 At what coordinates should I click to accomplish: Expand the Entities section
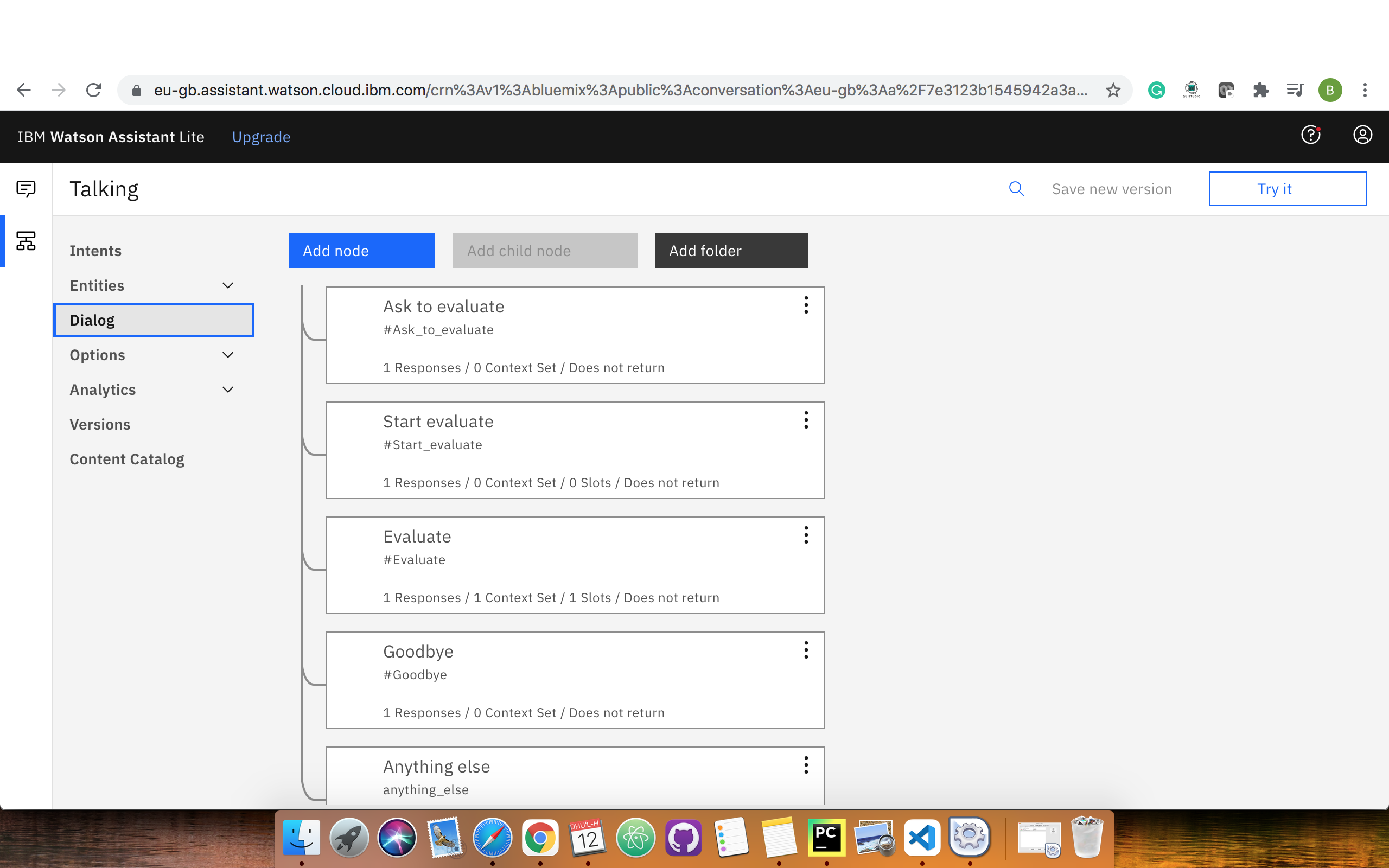(x=227, y=285)
